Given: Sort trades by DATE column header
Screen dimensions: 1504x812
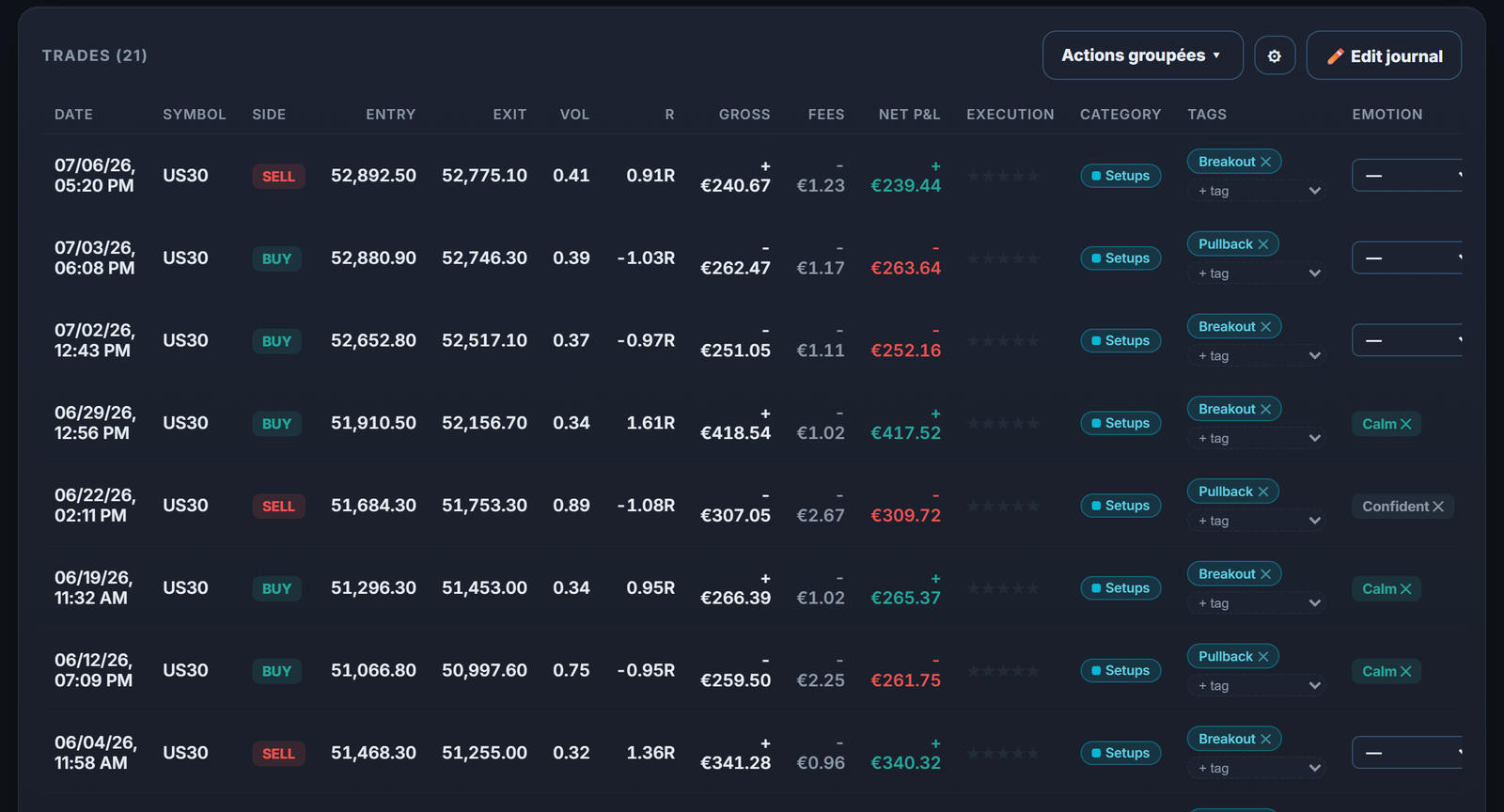Looking at the screenshot, I should [x=73, y=115].
